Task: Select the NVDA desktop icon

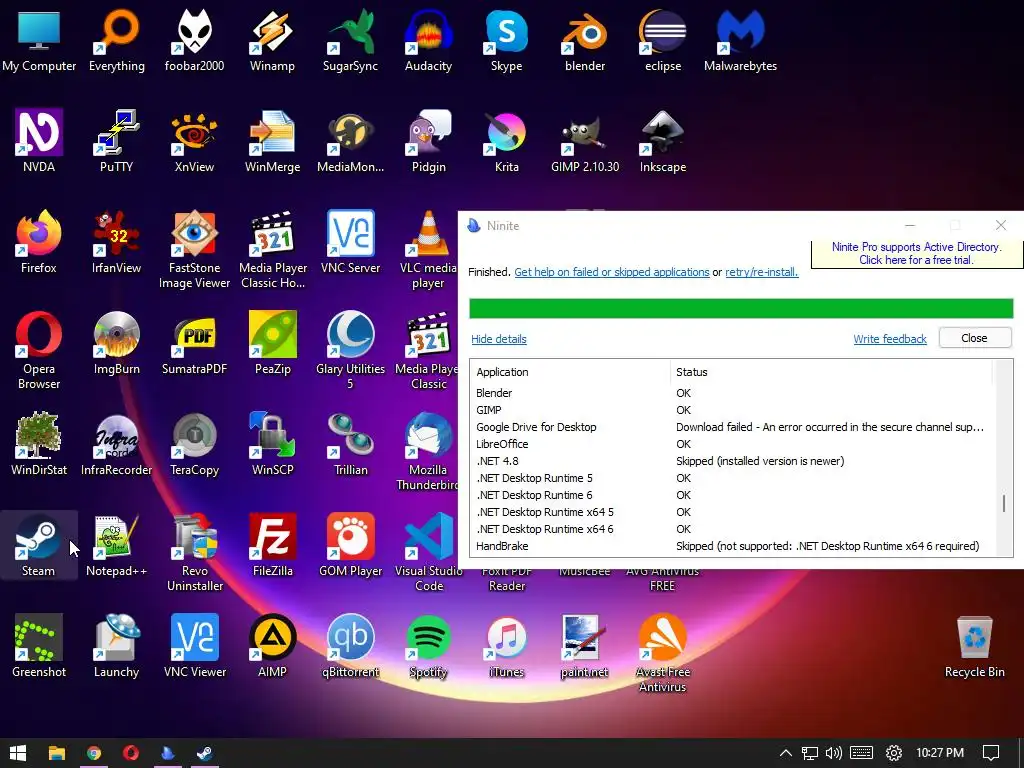Action: [x=39, y=142]
